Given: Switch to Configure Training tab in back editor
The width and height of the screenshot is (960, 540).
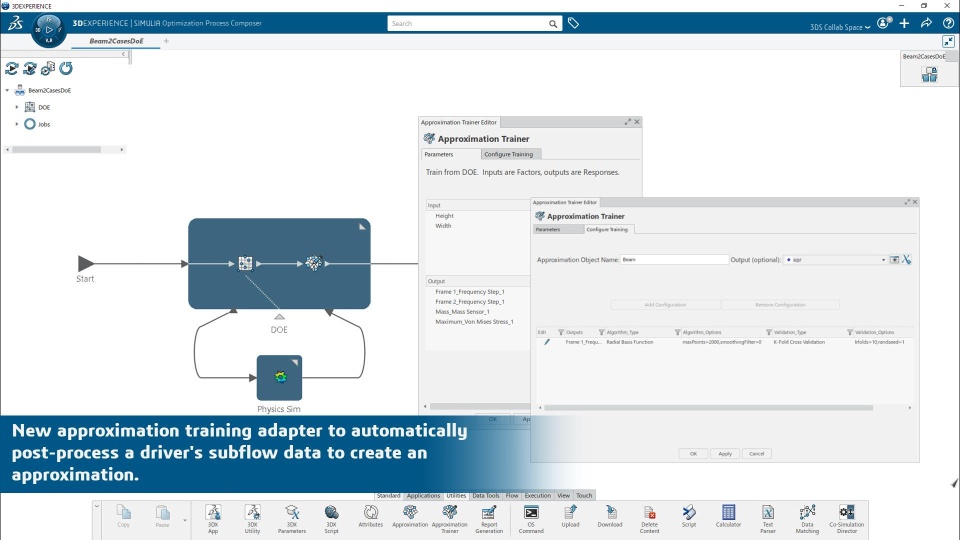Looking at the screenshot, I should (509, 154).
